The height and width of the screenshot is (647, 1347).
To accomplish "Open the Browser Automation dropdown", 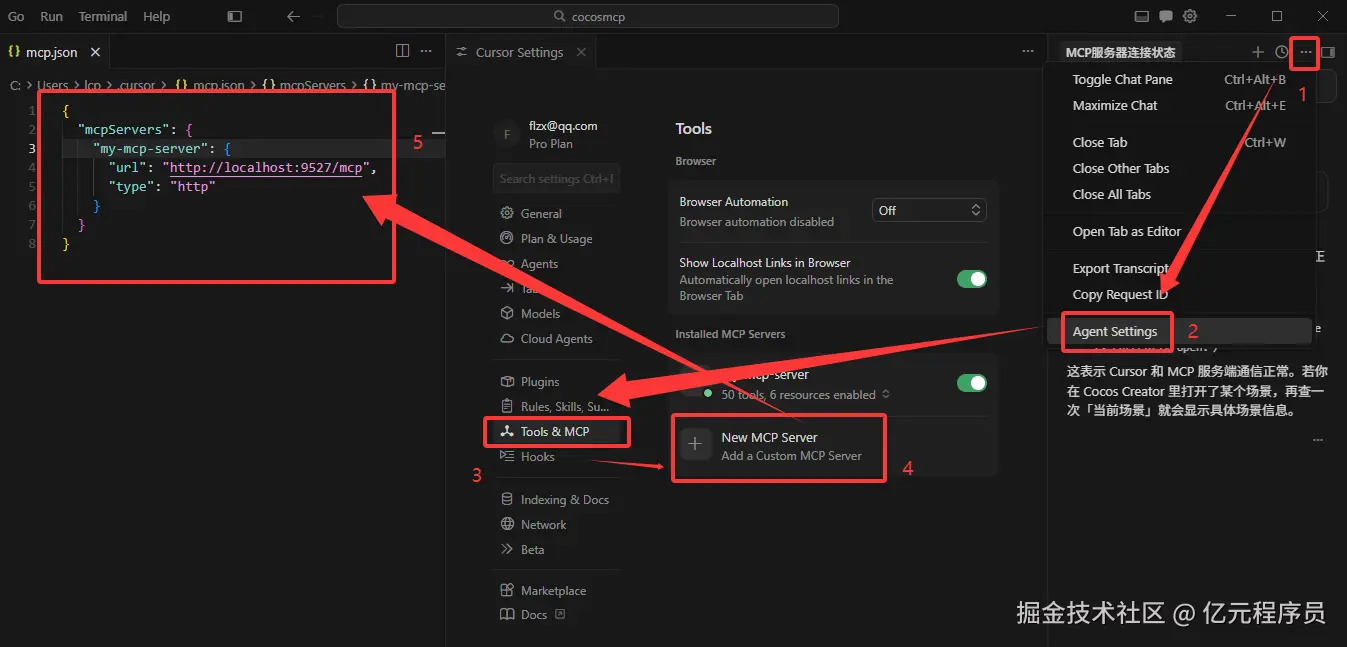I will coord(930,210).
